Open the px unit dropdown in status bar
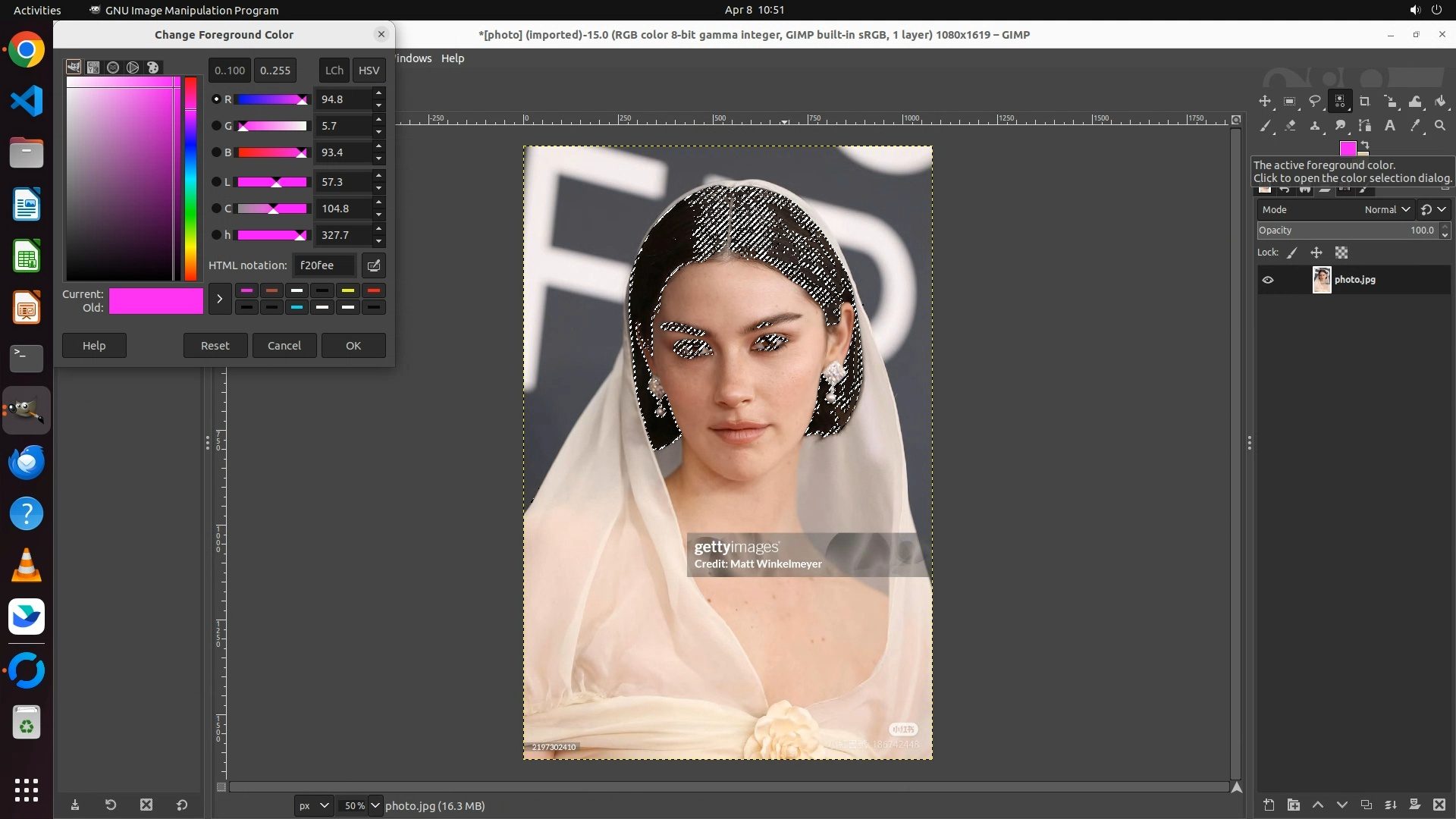 313,805
